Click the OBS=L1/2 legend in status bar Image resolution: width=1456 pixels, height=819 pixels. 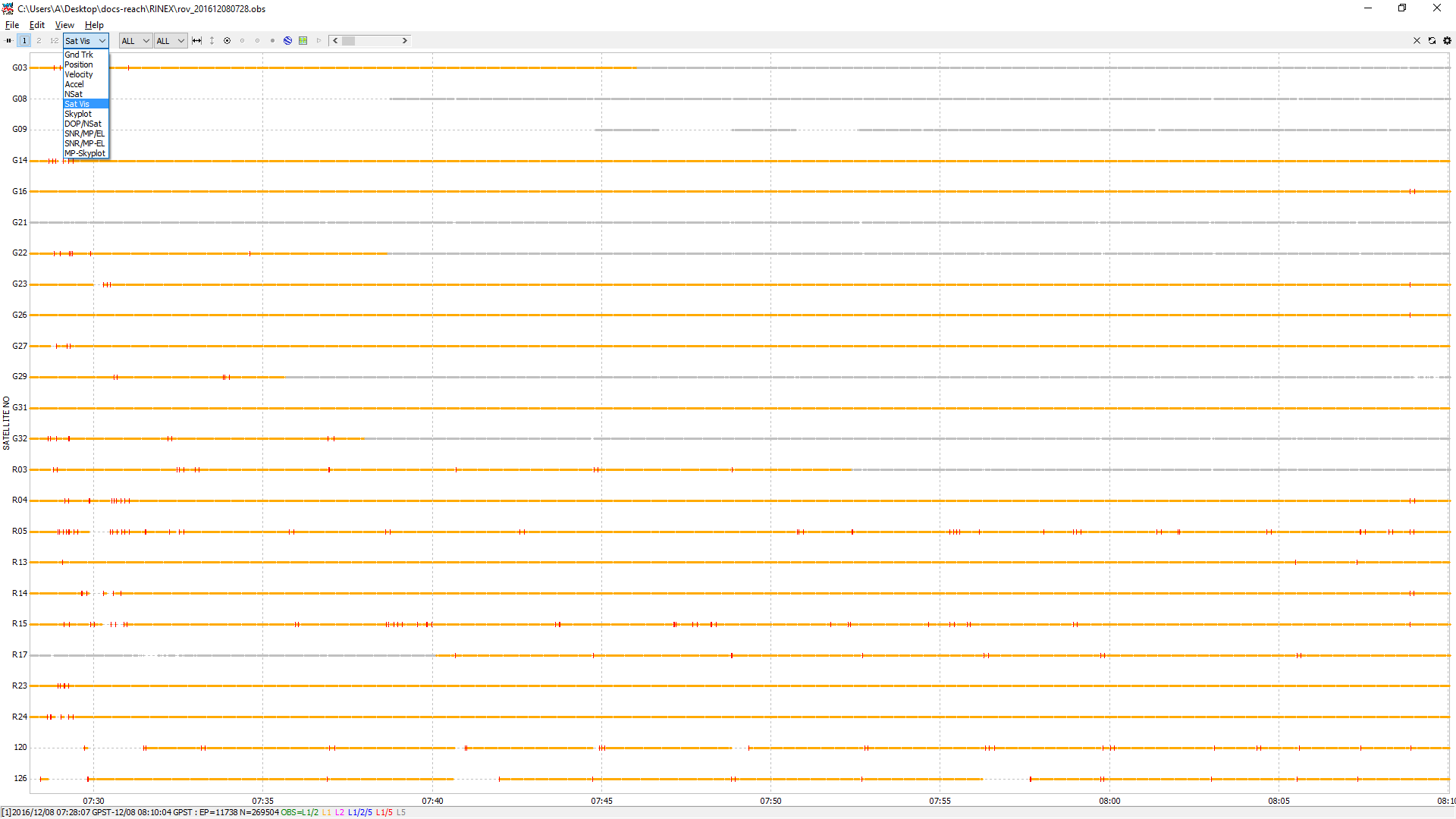pos(300,812)
